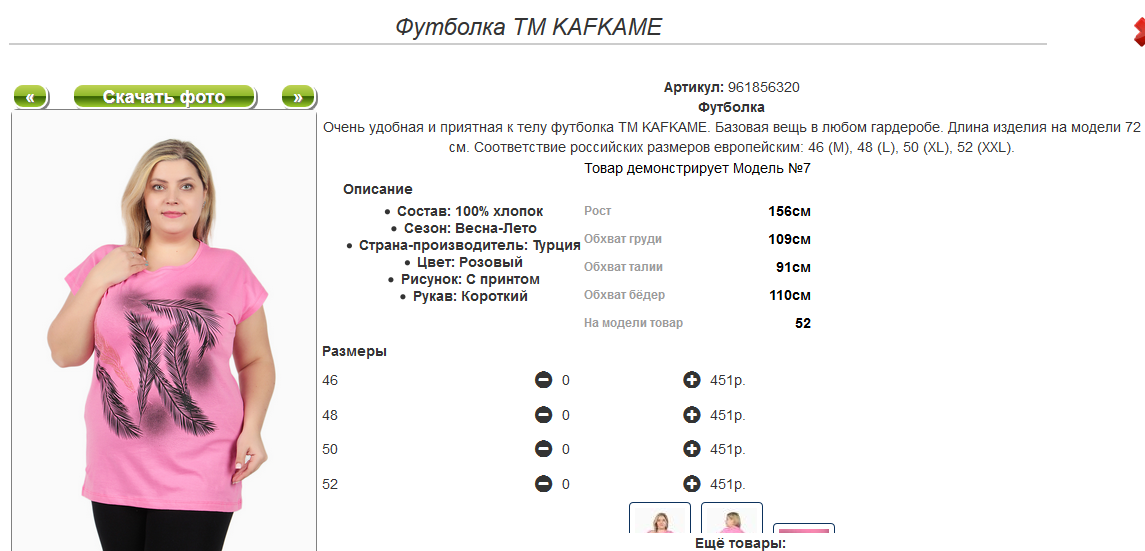Remove one item of size 50
Image resolution: width=1145 pixels, height=551 pixels.
(543, 449)
